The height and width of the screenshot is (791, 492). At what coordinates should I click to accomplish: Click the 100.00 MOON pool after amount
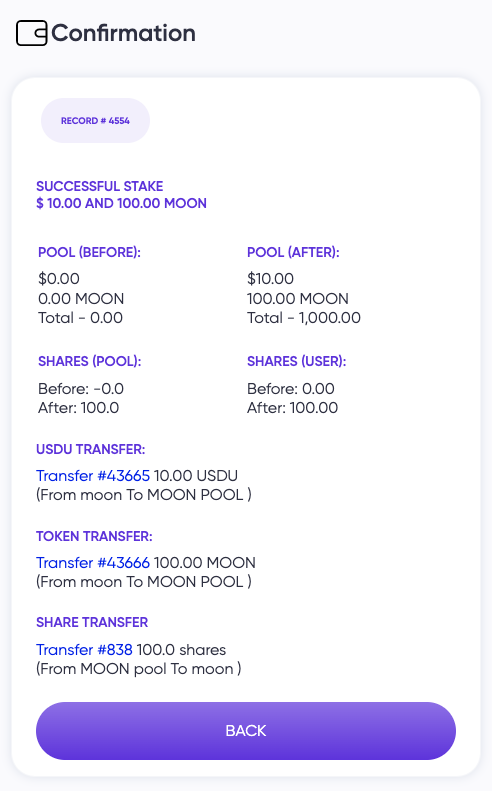pos(298,298)
